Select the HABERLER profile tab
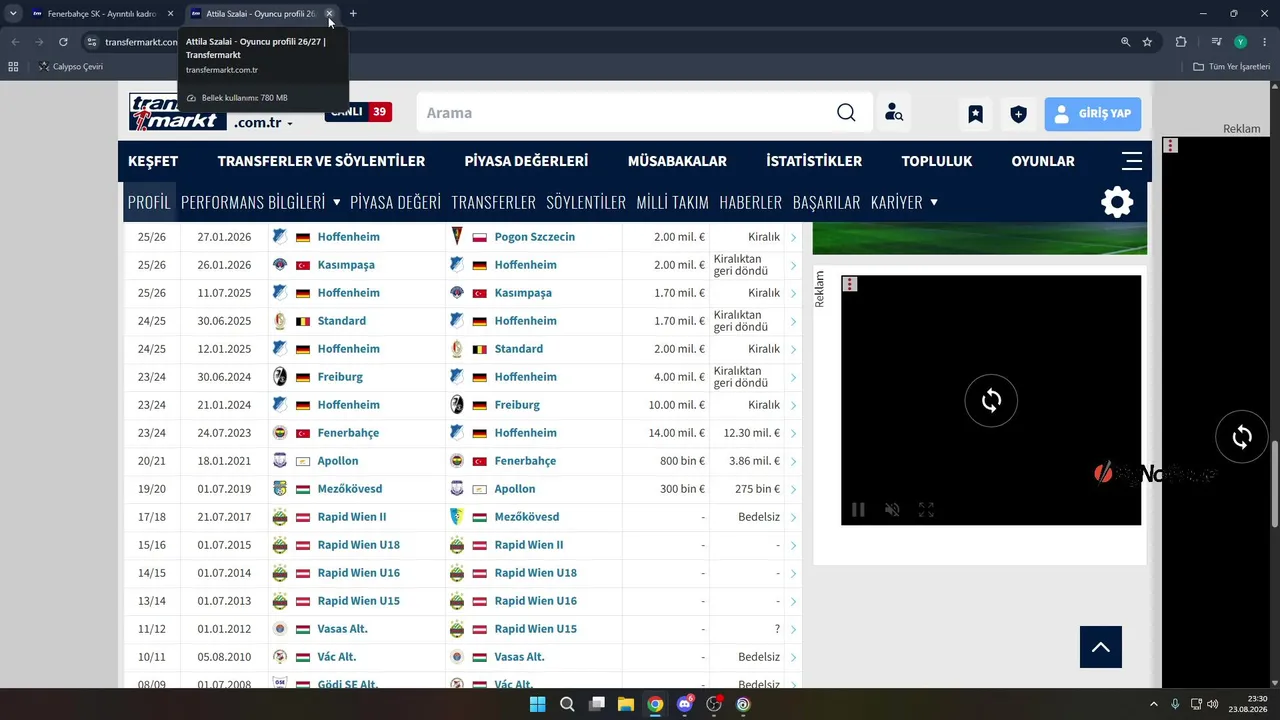This screenshot has height=720, width=1280. (x=750, y=202)
